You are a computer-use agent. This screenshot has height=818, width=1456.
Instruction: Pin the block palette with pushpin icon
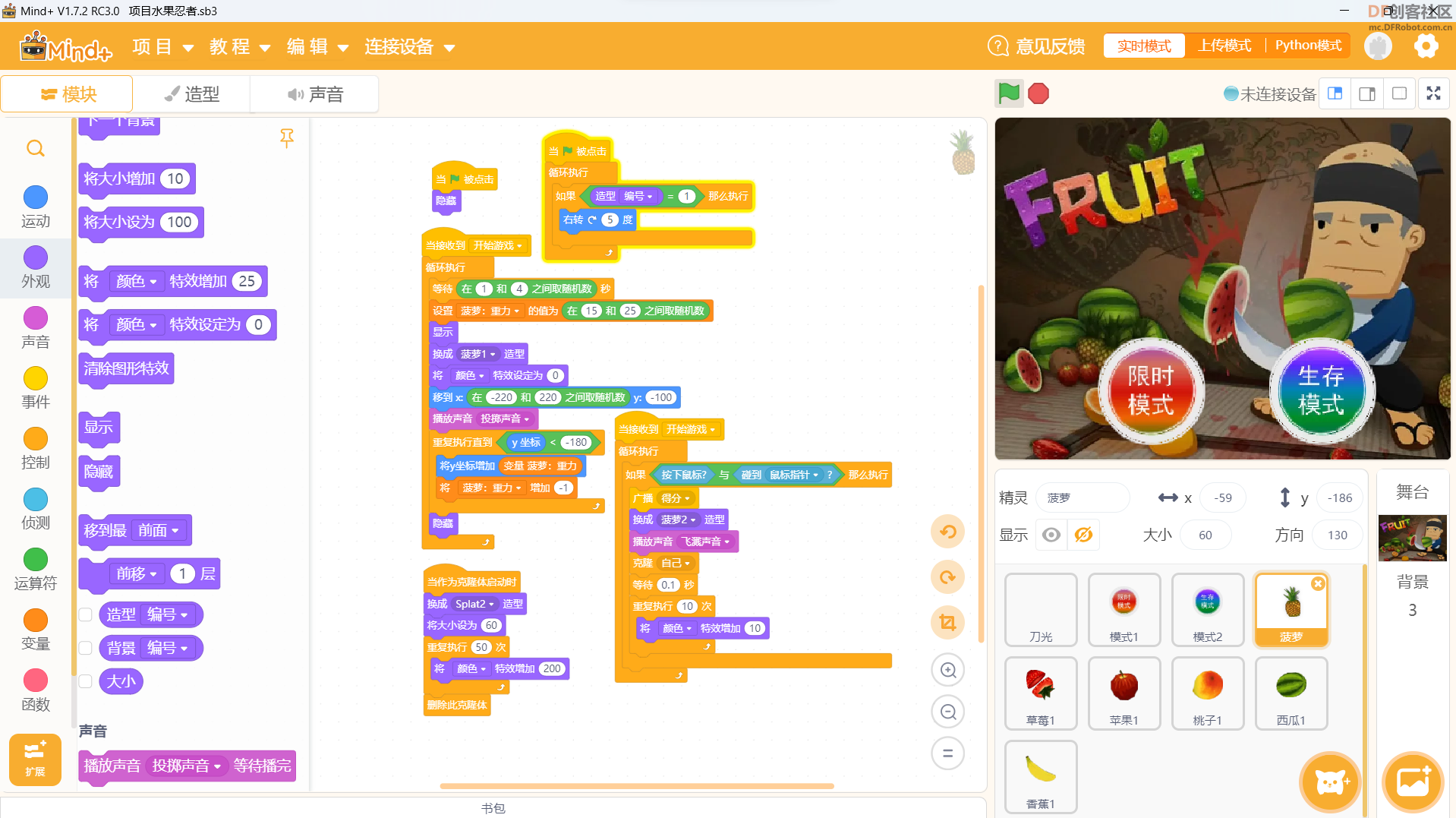[x=287, y=137]
